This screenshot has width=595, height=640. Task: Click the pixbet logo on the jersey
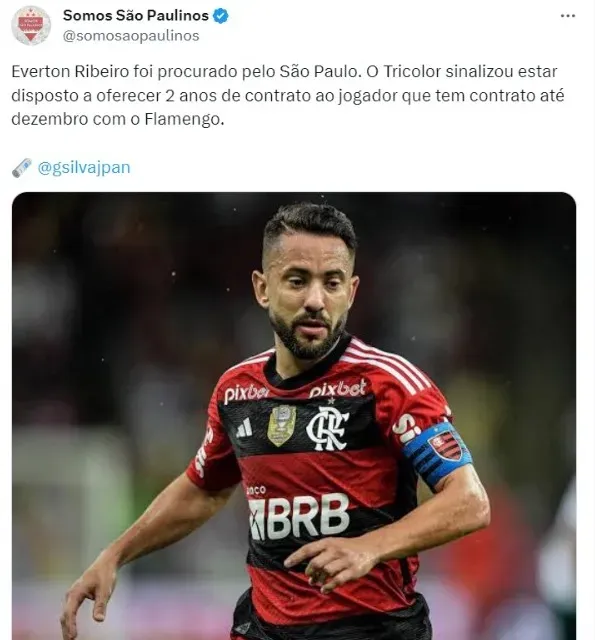tap(337, 389)
